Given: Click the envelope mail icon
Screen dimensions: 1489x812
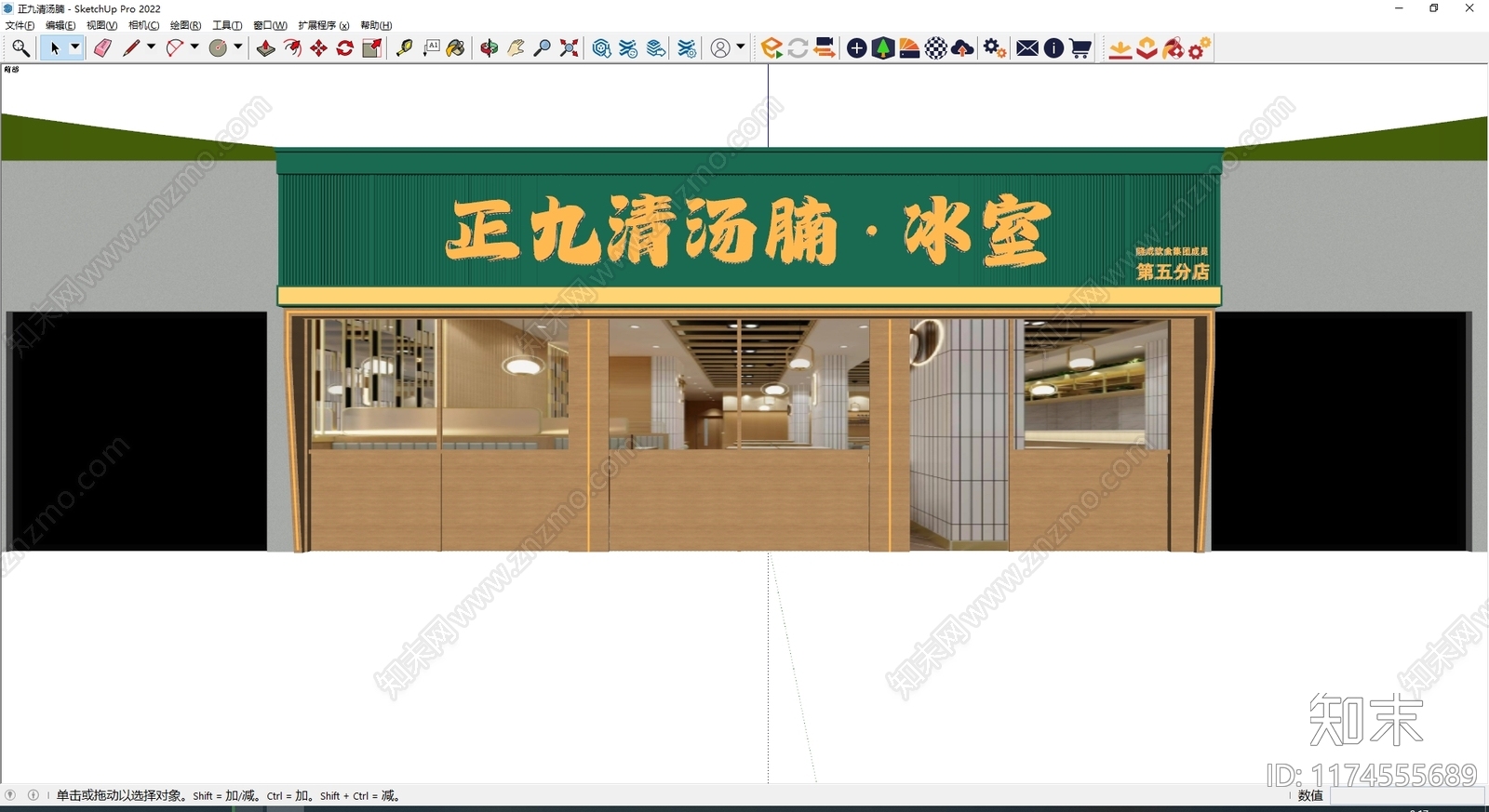Looking at the screenshot, I should (x=1027, y=48).
